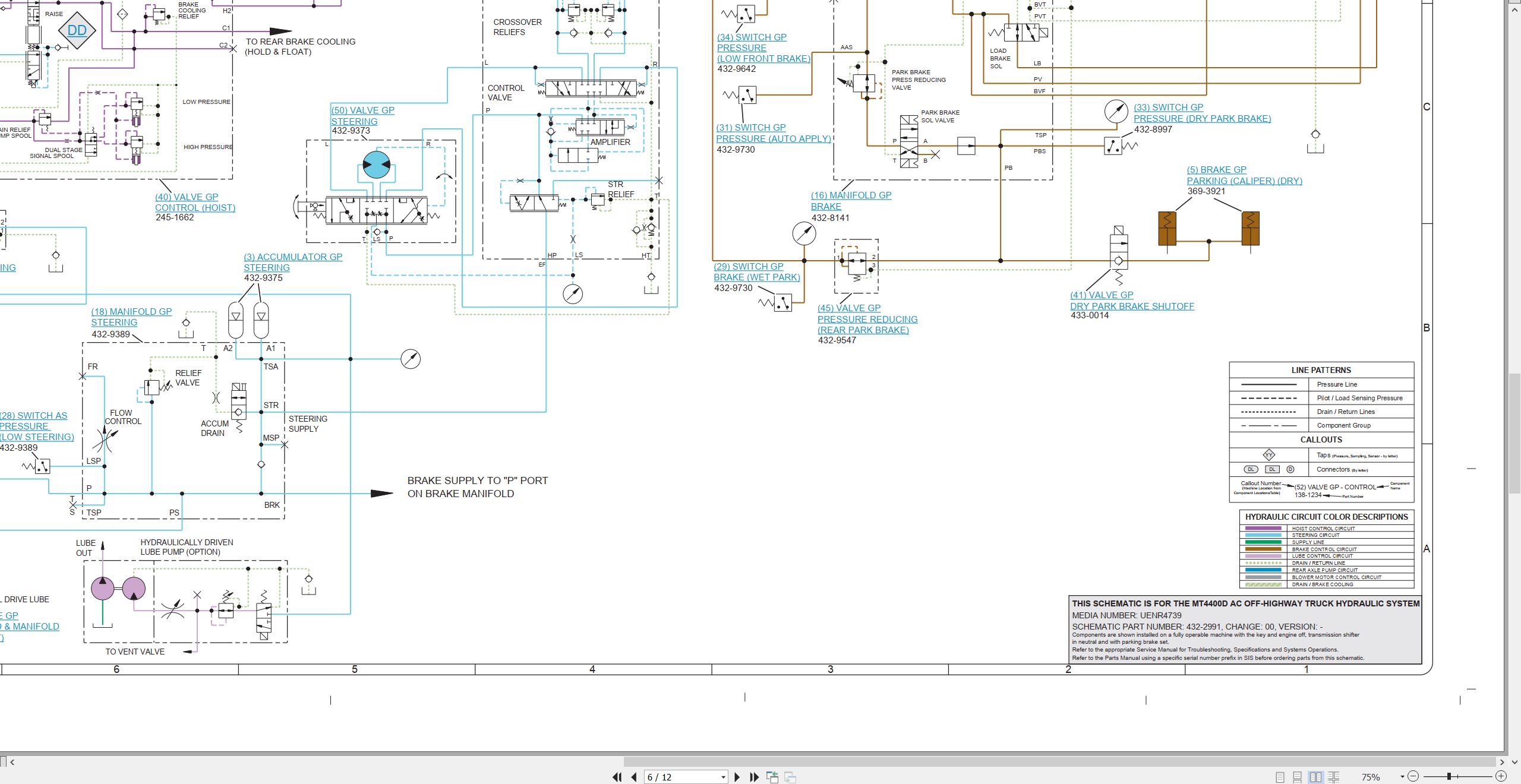This screenshot has width=1521, height=784.
Task: Click the zoom in plus icon
Action: click(x=1501, y=776)
